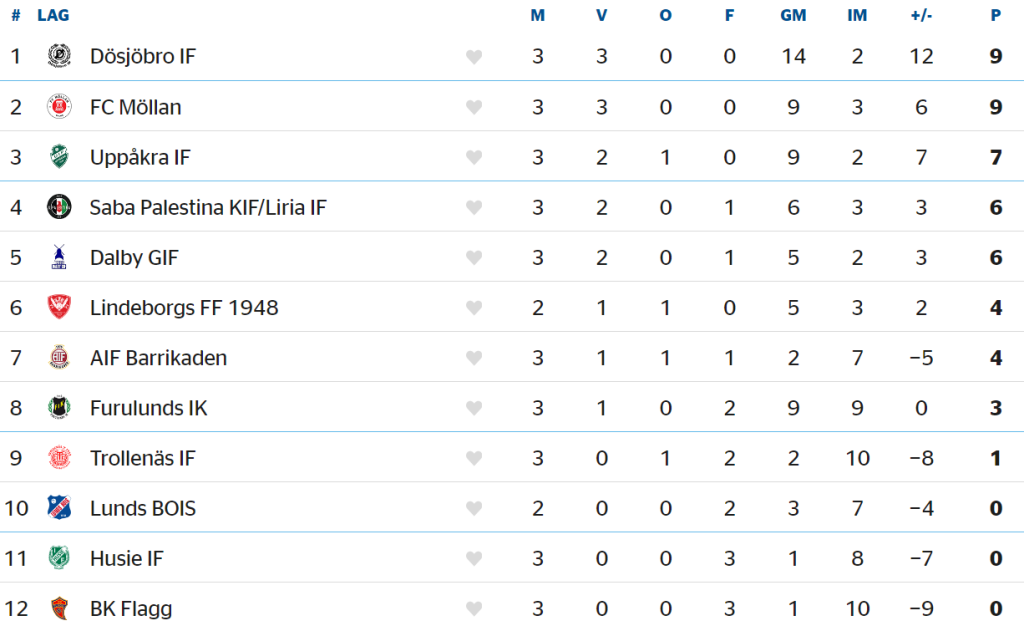Select the Lindeborgs FF 1948 team name

[x=184, y=308]
